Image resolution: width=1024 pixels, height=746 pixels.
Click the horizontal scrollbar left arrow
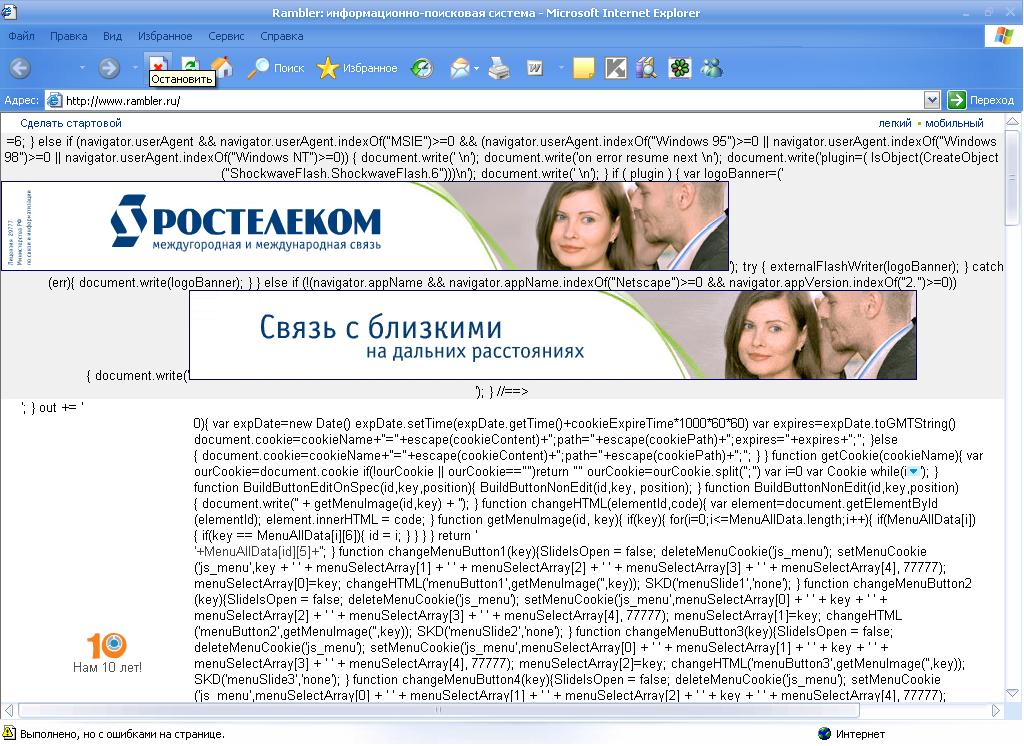8,710
